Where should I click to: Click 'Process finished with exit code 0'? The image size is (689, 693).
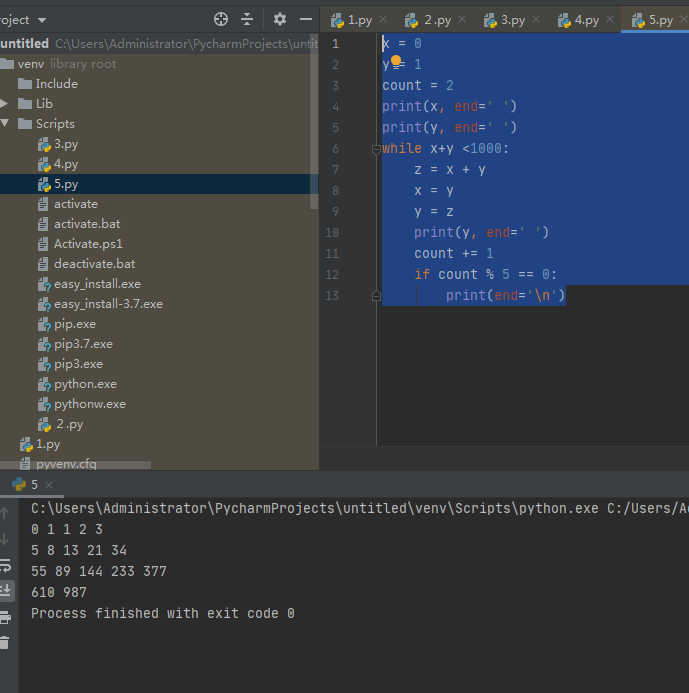point(163,613)
